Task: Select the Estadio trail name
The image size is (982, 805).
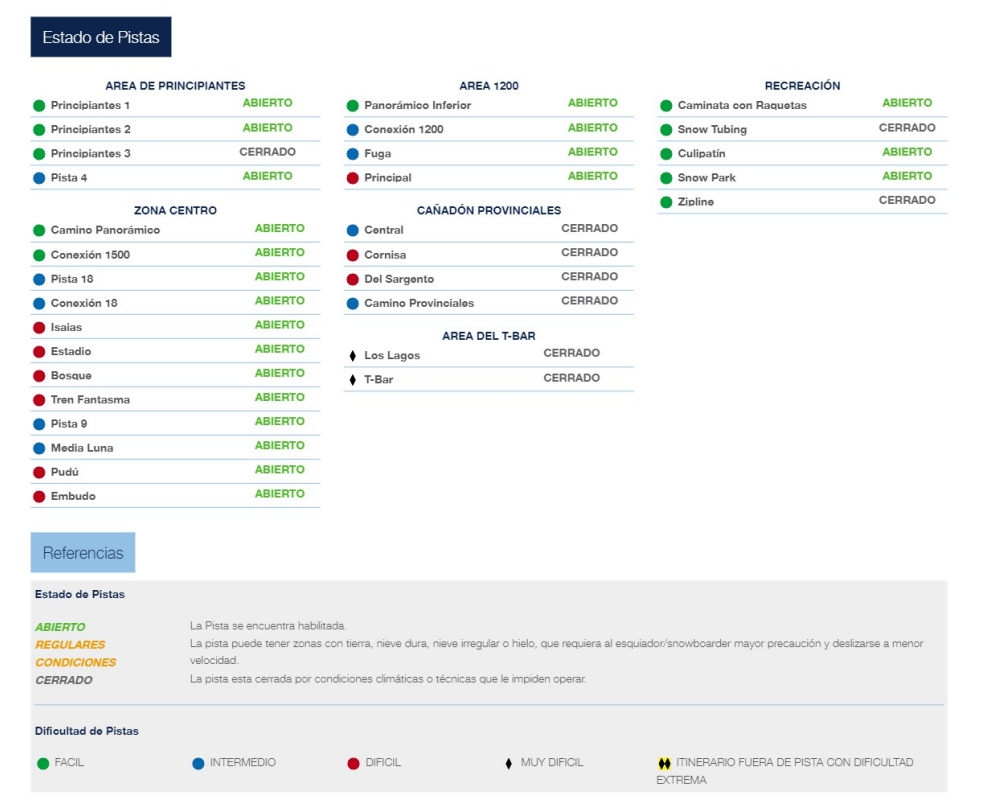Action: pos(71,351)
